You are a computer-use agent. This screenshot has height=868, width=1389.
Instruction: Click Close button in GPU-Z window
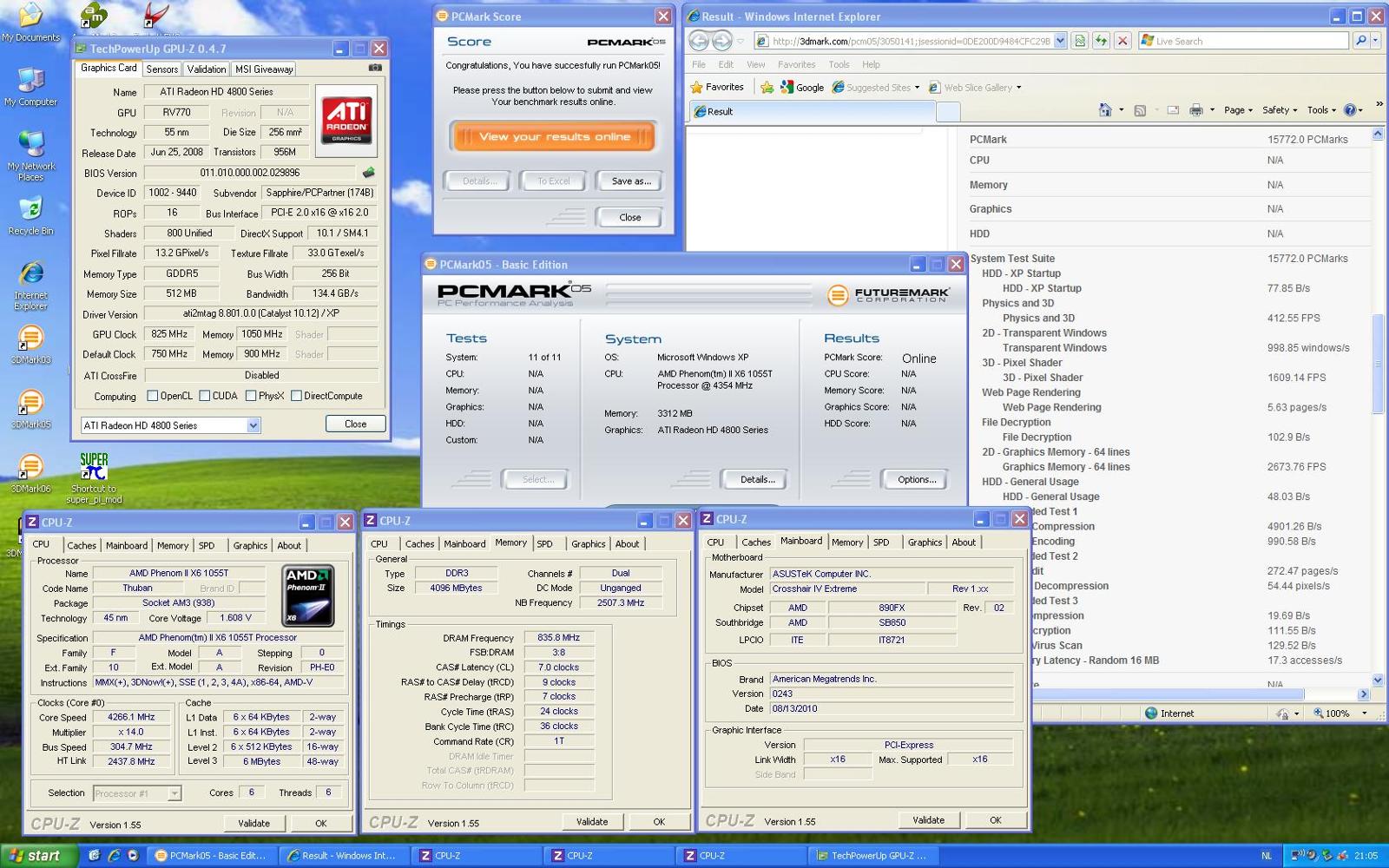355,424
